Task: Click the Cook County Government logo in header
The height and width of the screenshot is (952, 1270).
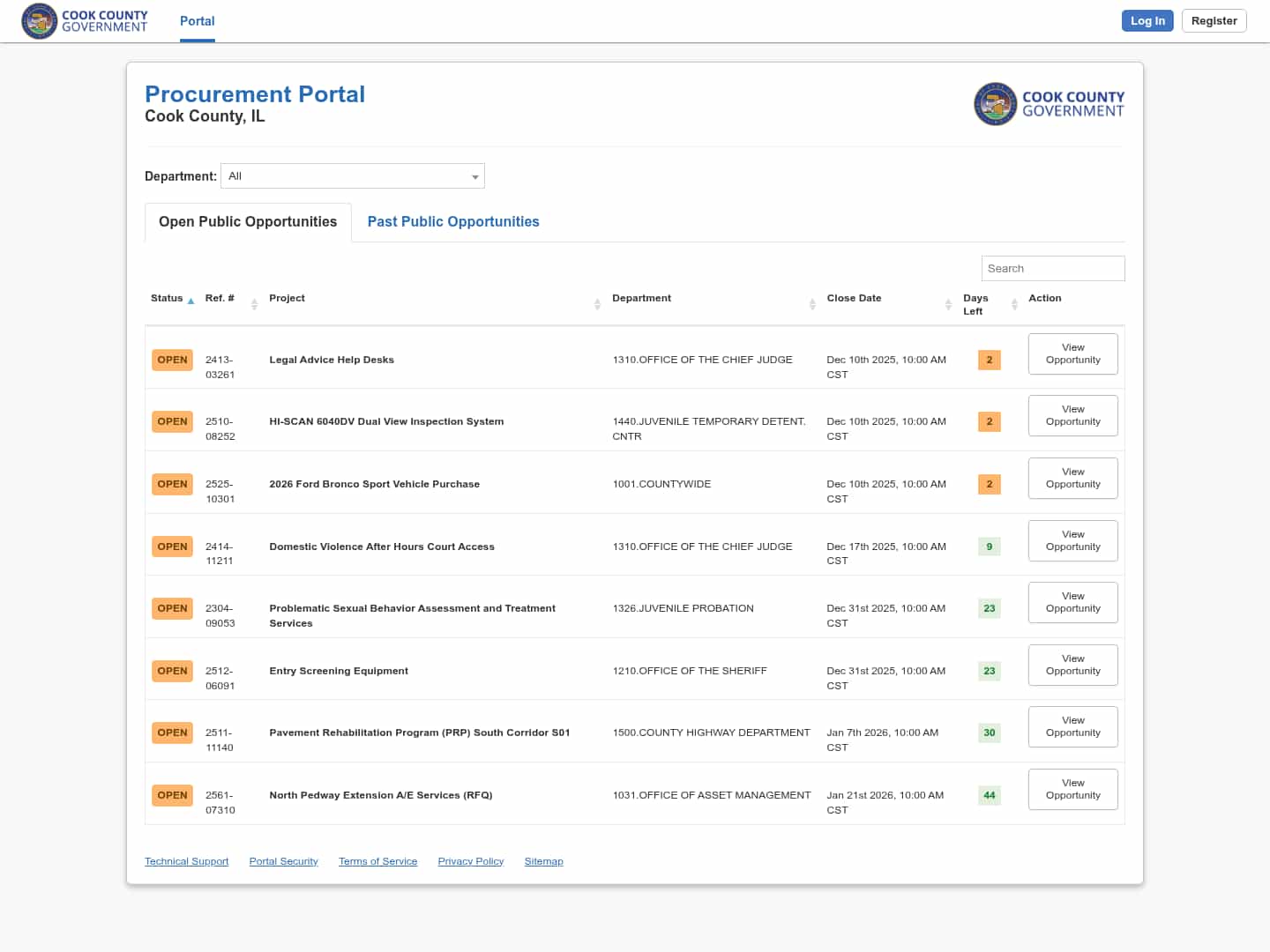Action: pos(85,21)
